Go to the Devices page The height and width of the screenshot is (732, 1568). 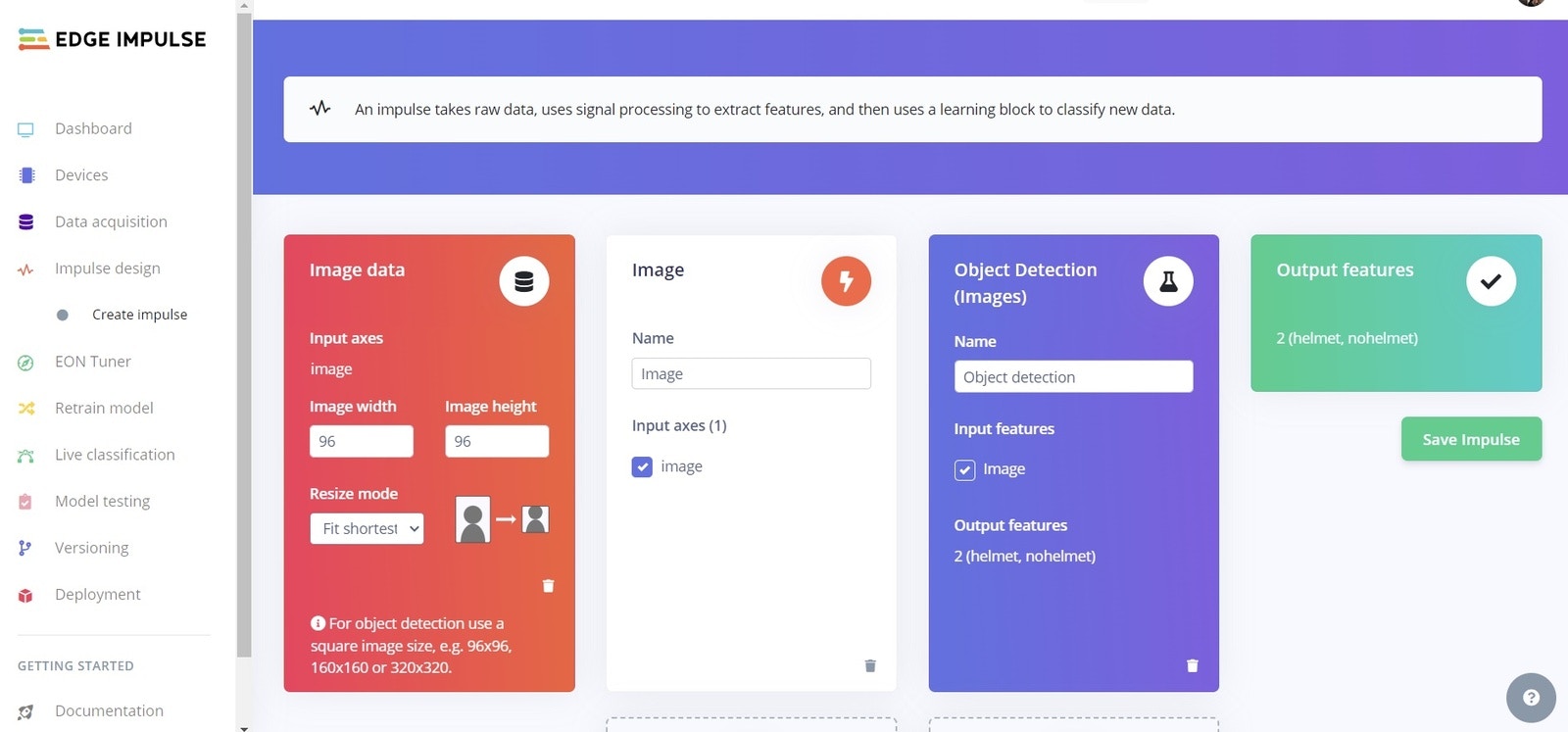(x=81, y=175)
